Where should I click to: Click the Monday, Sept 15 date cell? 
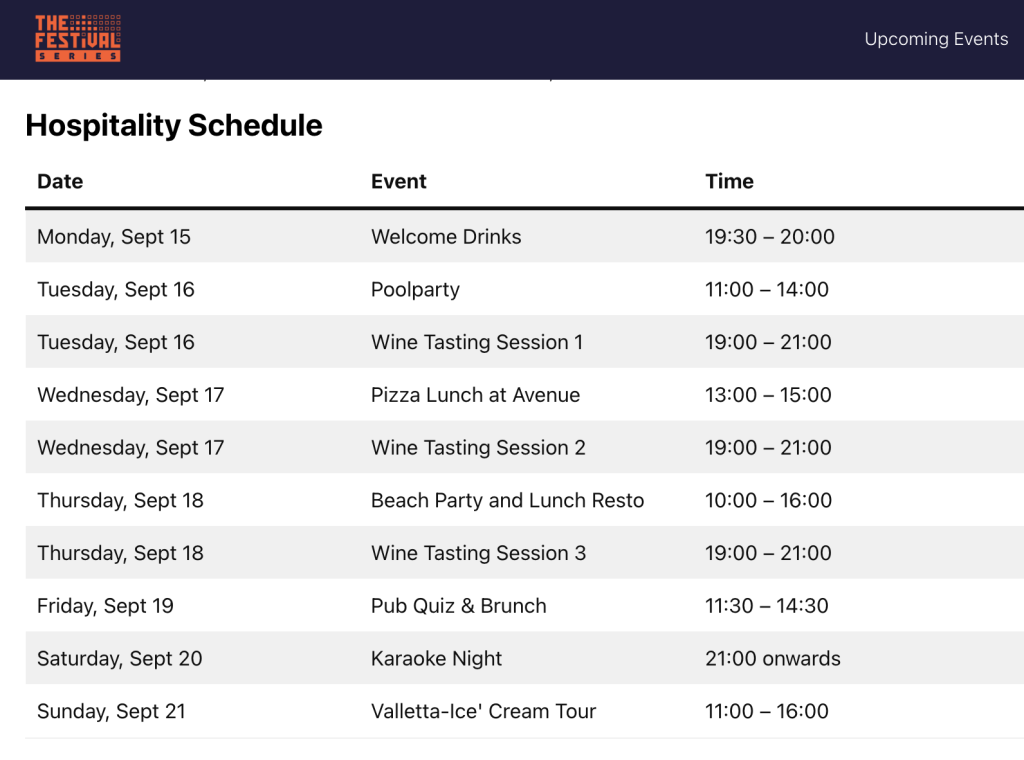(114, 236)
